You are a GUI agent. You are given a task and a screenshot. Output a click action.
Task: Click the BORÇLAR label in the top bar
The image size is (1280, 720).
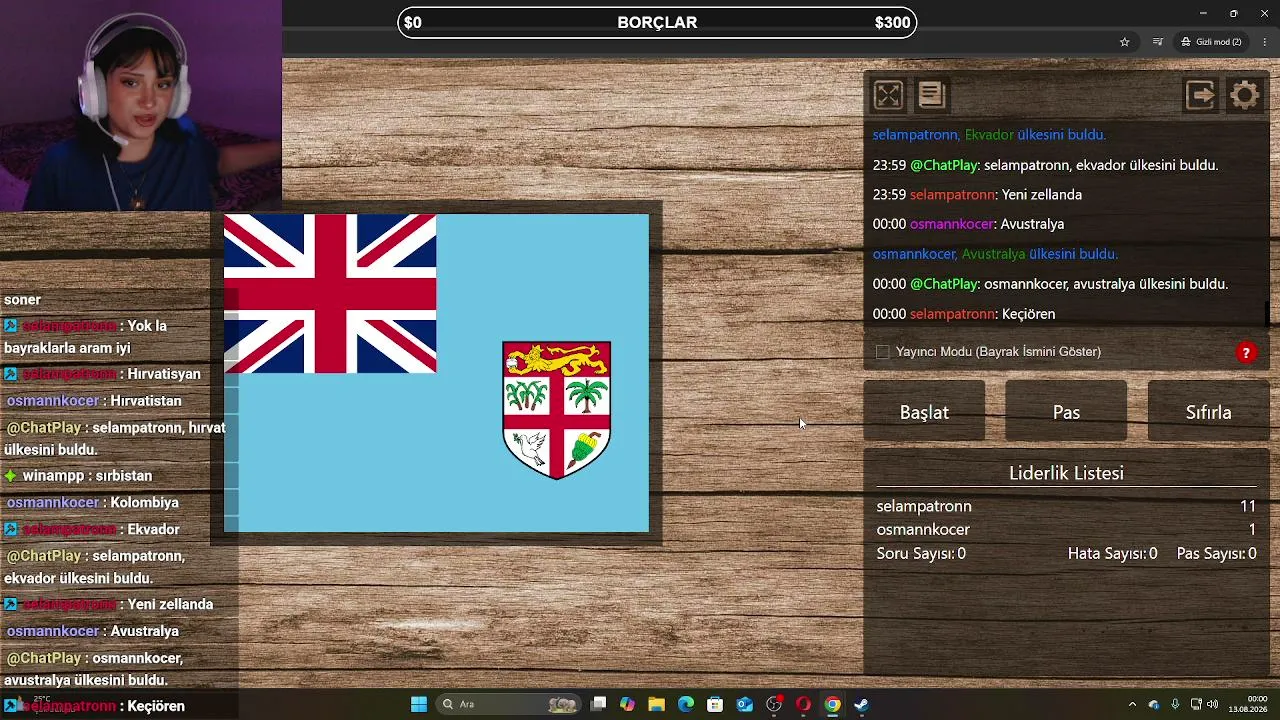click(657, 22)
